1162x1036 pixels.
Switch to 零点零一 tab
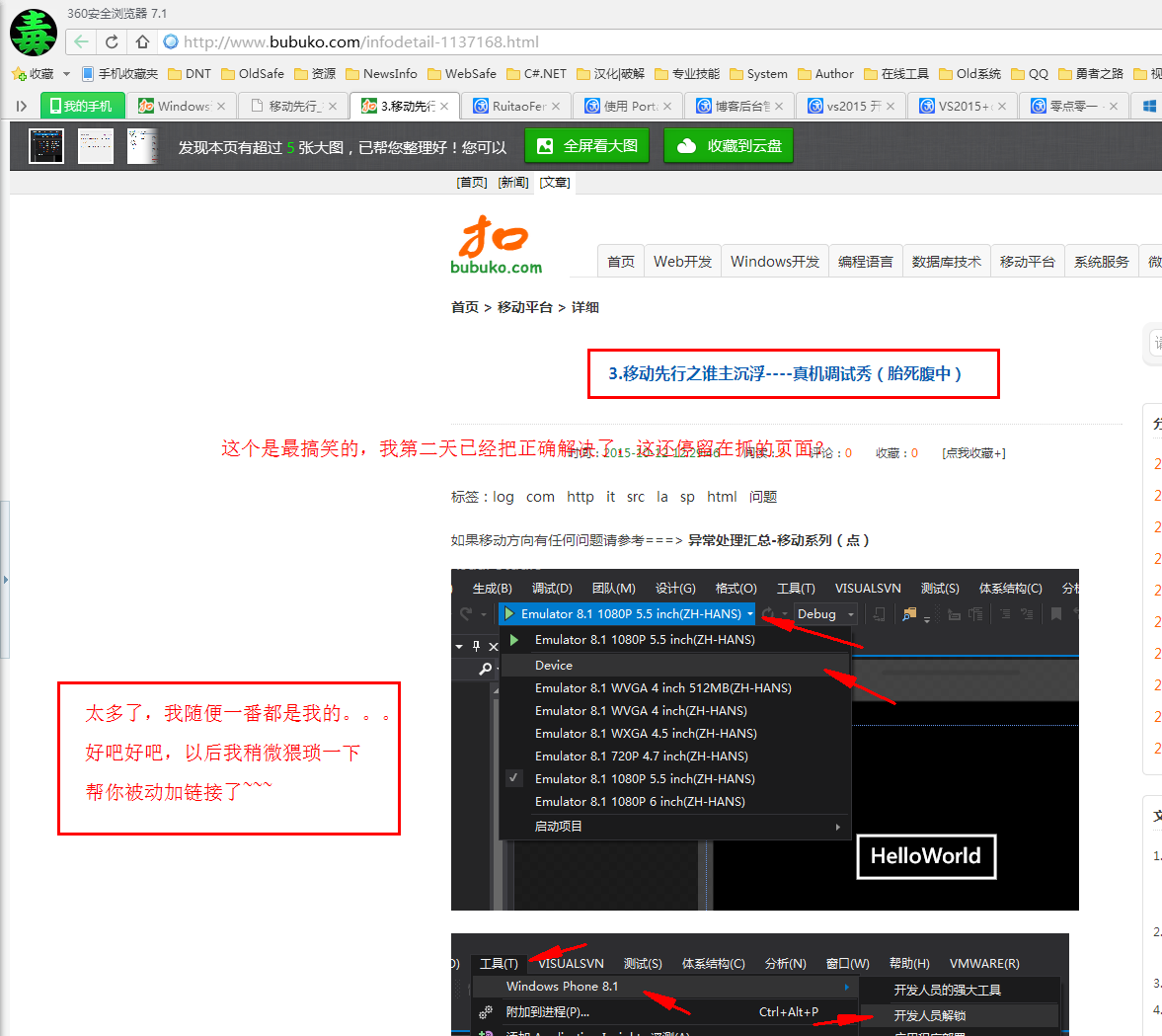pyautogui.click(x=1074, y=106)
